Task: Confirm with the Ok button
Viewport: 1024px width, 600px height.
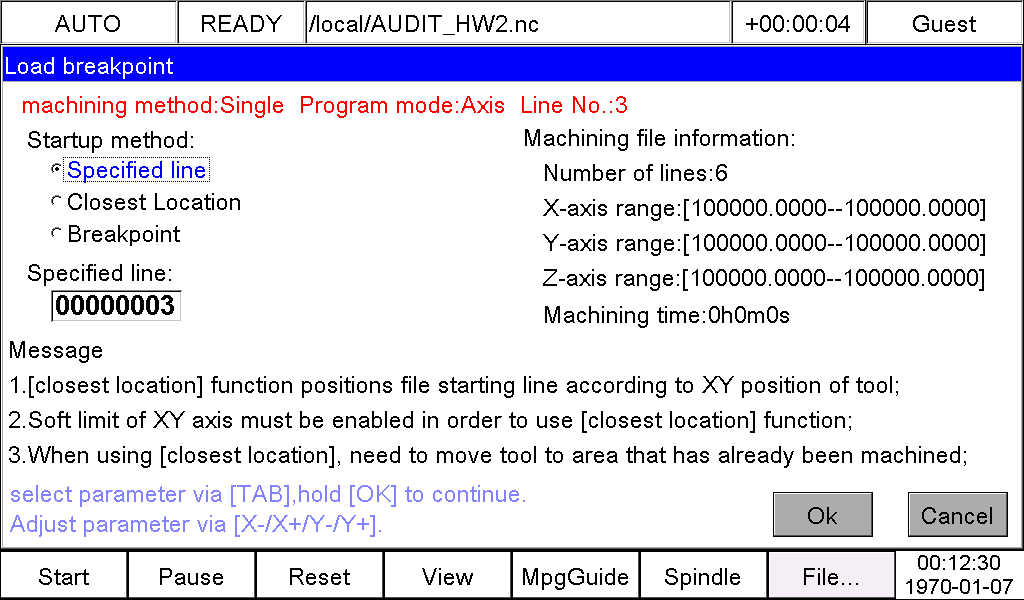Action: click(x=822, y=515)
